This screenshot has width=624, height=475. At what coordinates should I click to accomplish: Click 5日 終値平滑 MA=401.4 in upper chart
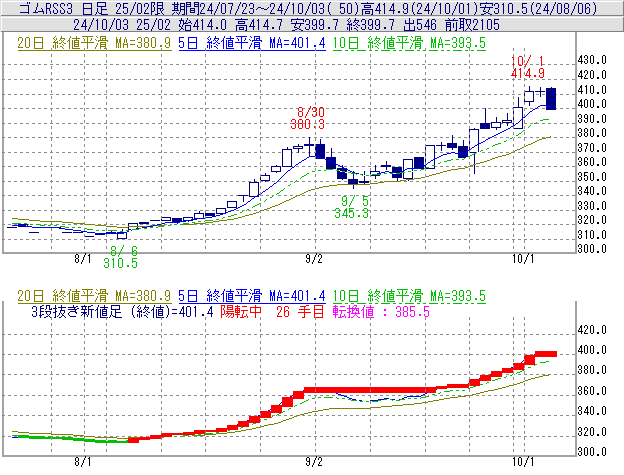click(x=252, y=43)
